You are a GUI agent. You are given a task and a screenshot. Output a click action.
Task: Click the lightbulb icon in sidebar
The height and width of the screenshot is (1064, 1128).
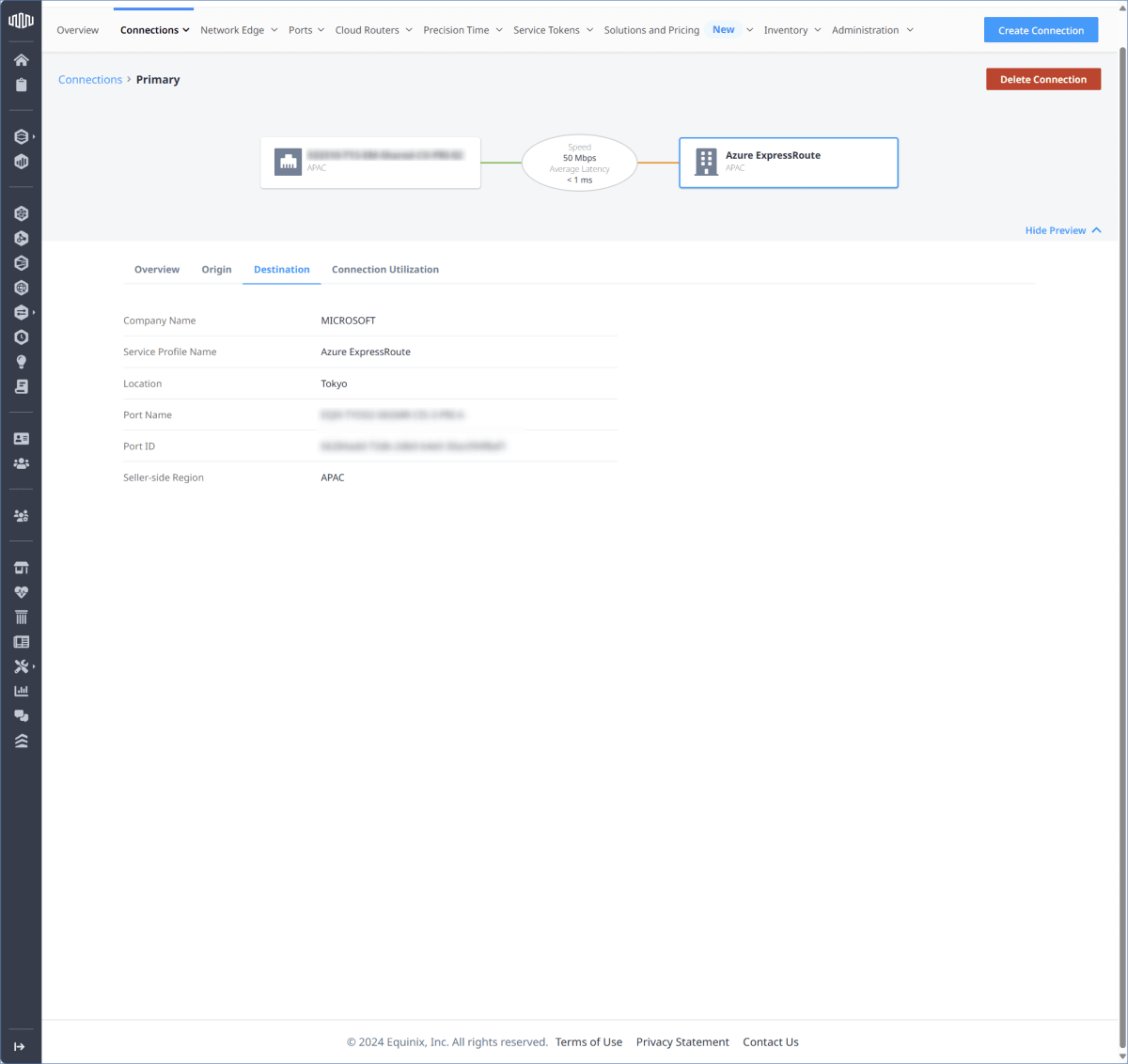pos(21,362)
